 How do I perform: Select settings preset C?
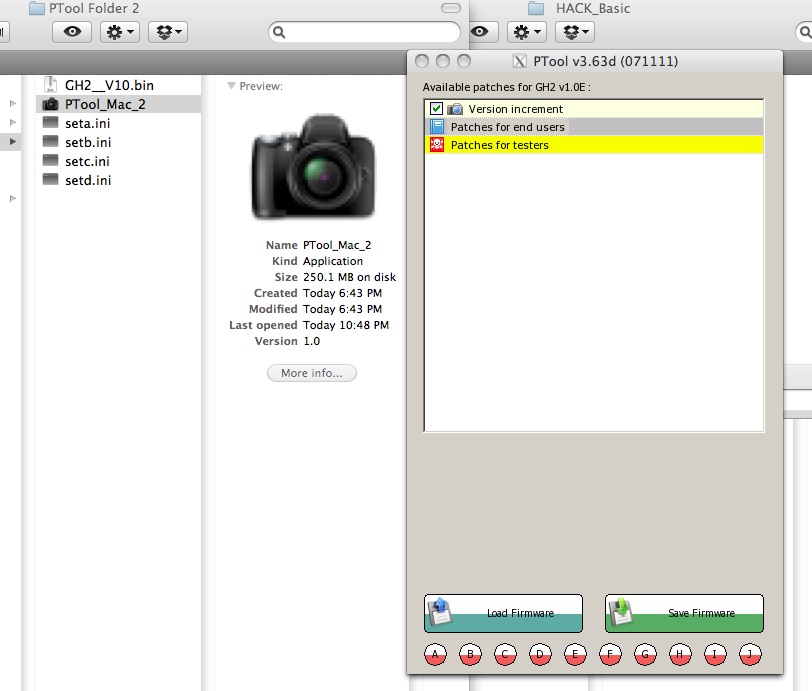pyautogui.click(x=505, y=654)
